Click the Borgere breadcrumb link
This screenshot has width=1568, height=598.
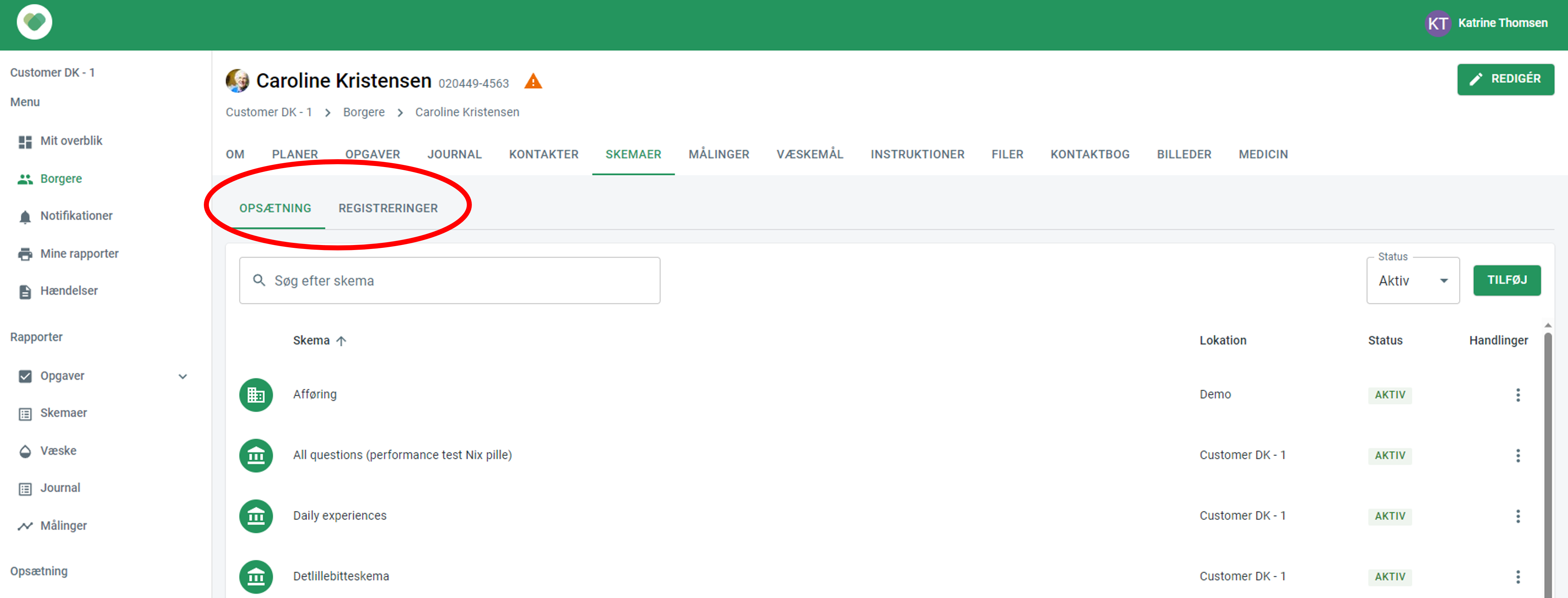click(363, 113)
